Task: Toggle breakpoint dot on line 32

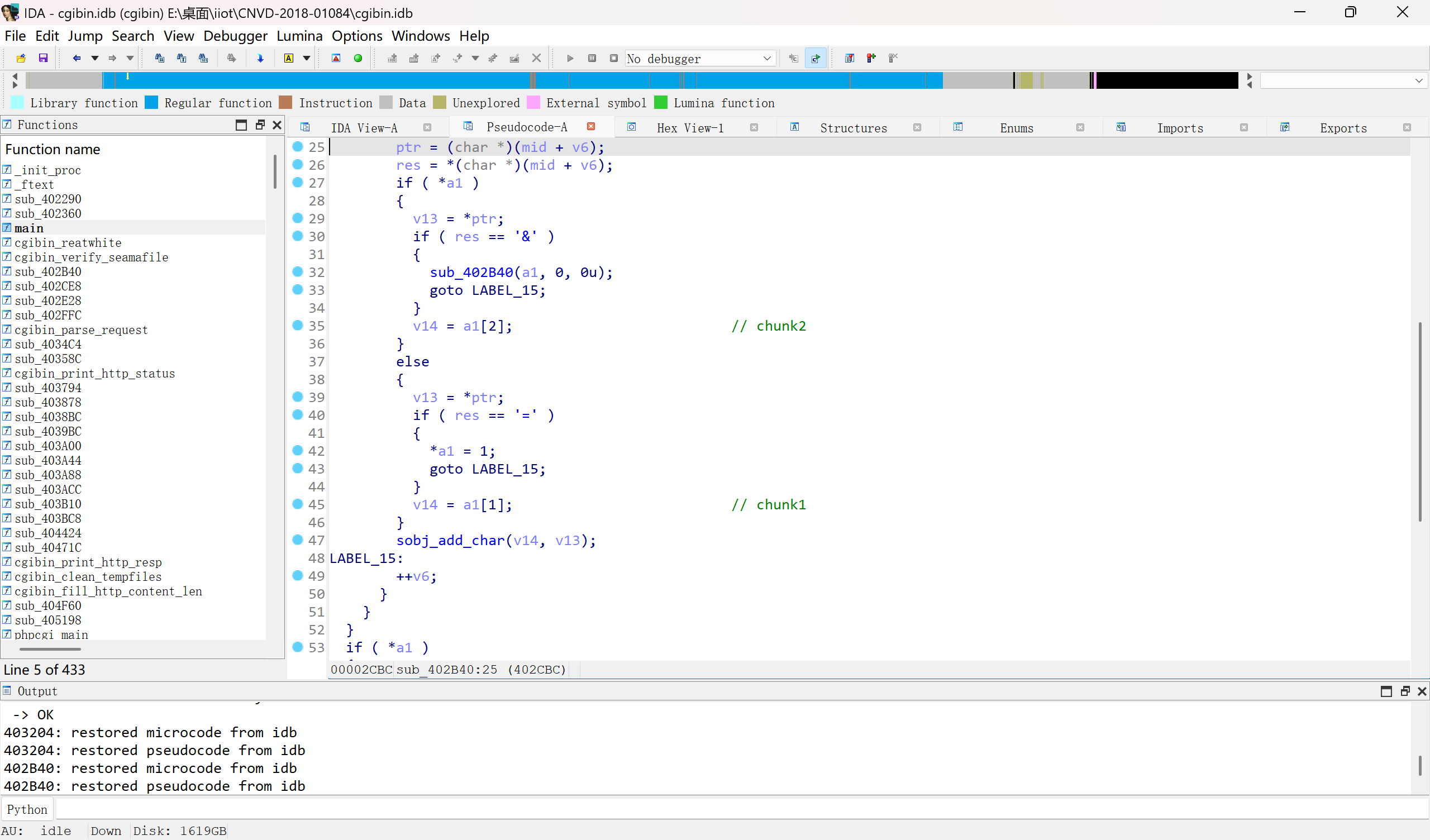Action: [297, 271]
